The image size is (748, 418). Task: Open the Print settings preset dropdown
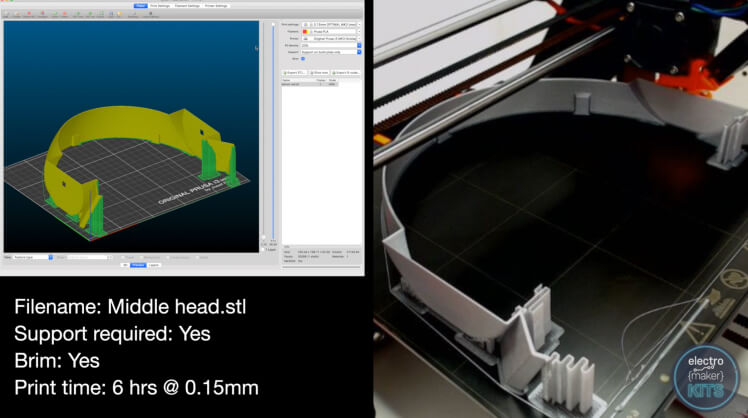(x=330, y=23)
